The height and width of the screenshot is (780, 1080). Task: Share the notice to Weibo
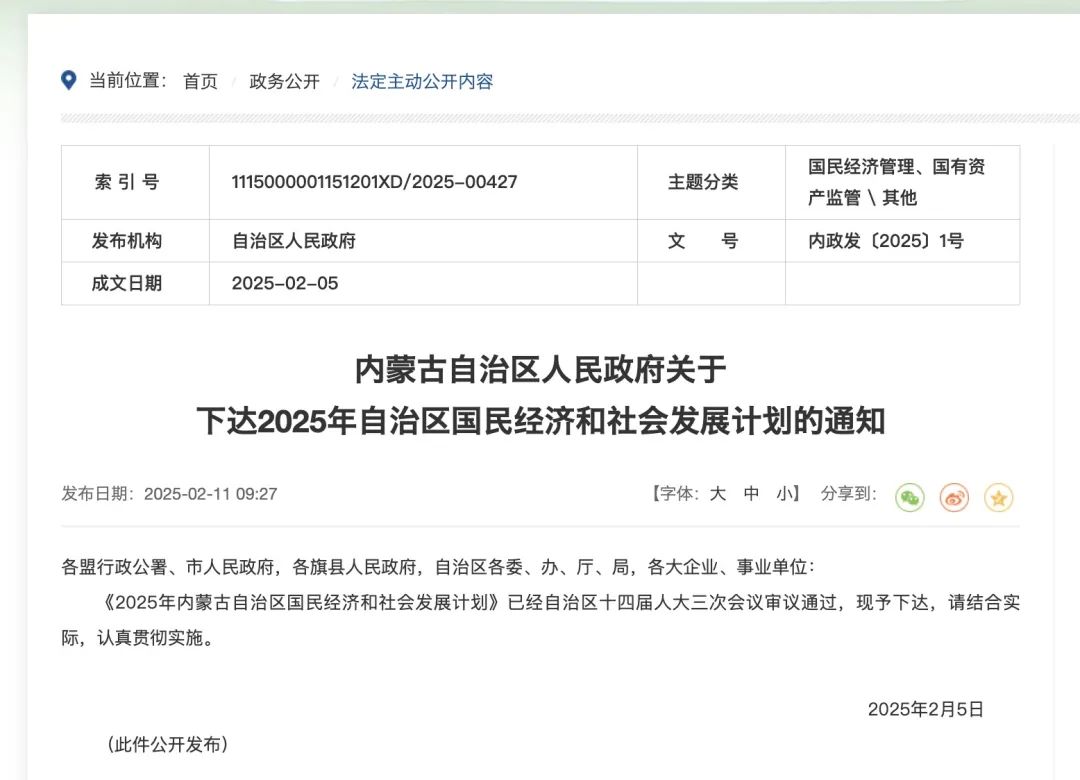pos(954,497)
